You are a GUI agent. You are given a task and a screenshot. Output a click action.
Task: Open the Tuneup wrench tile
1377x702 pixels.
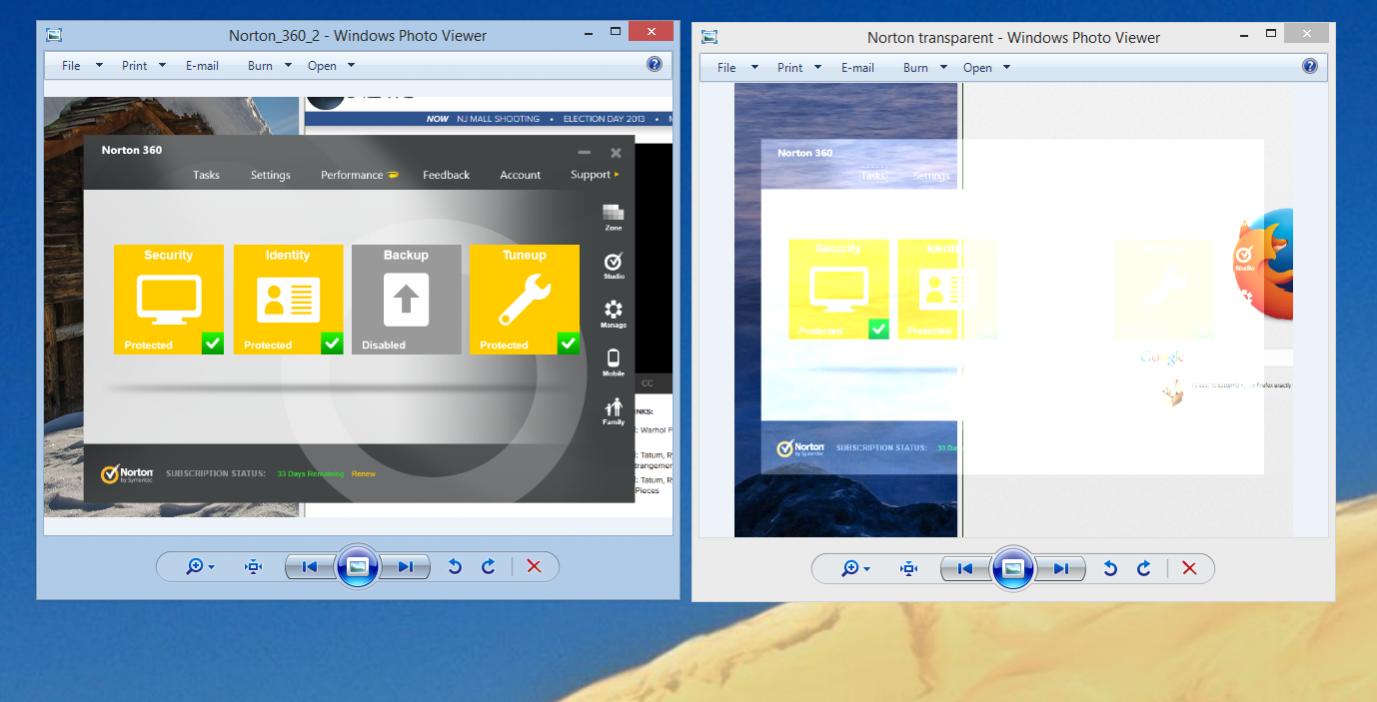tap(525, 299)
